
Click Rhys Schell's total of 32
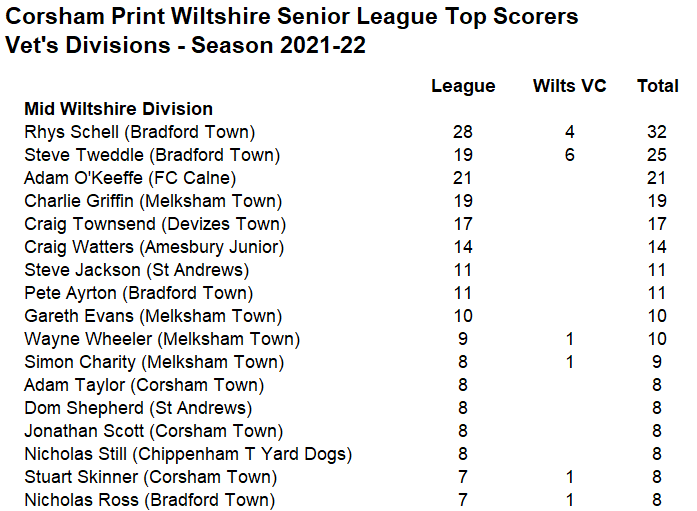coord(657,132)
